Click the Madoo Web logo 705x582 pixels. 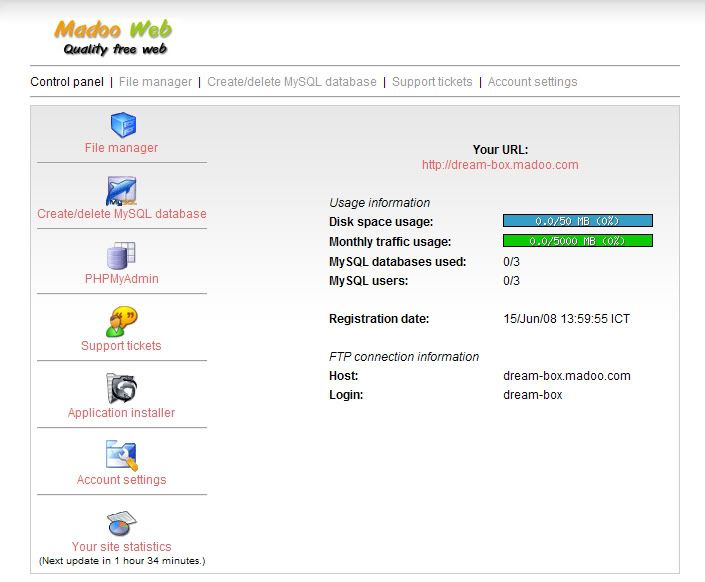click(113, 37)
